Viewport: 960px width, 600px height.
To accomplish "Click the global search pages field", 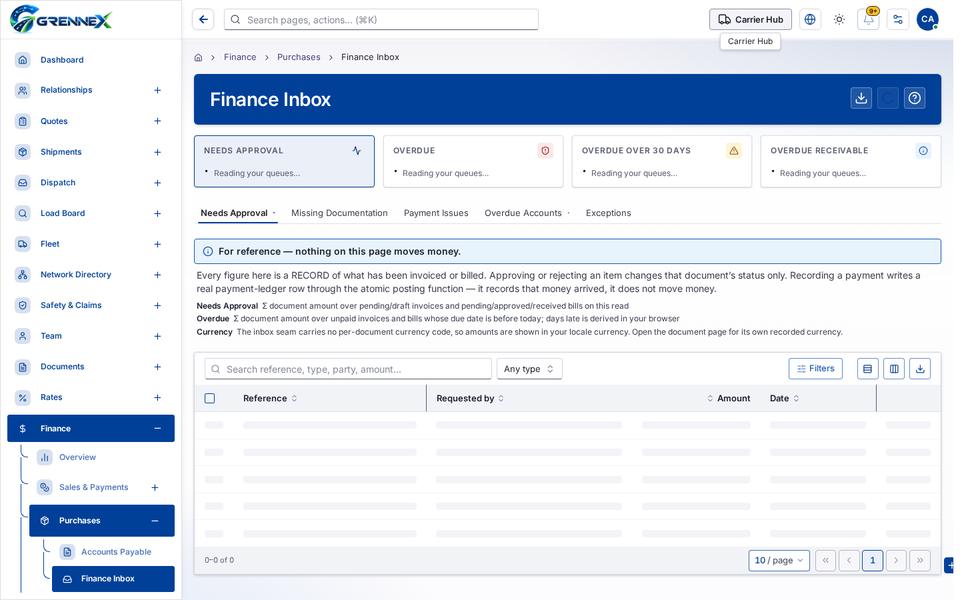I will click(381, 20).
